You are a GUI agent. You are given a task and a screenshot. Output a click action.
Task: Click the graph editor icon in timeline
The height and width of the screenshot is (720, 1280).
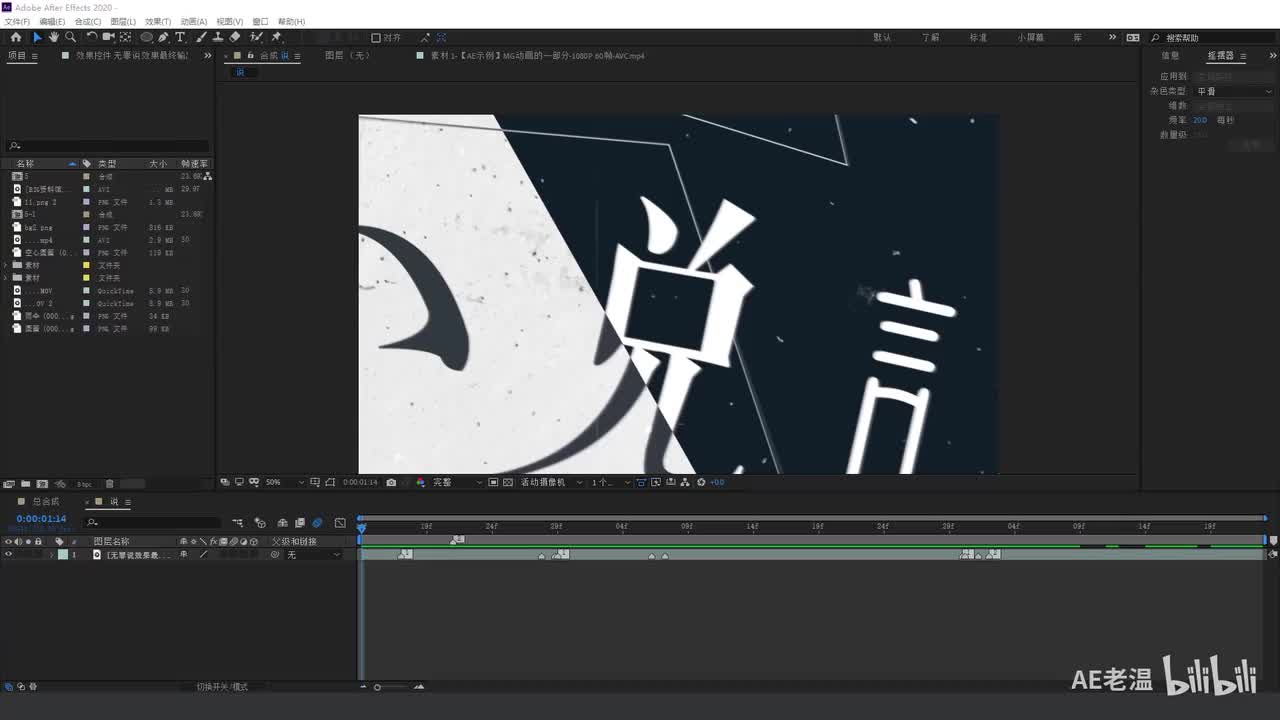coord(340,523)
